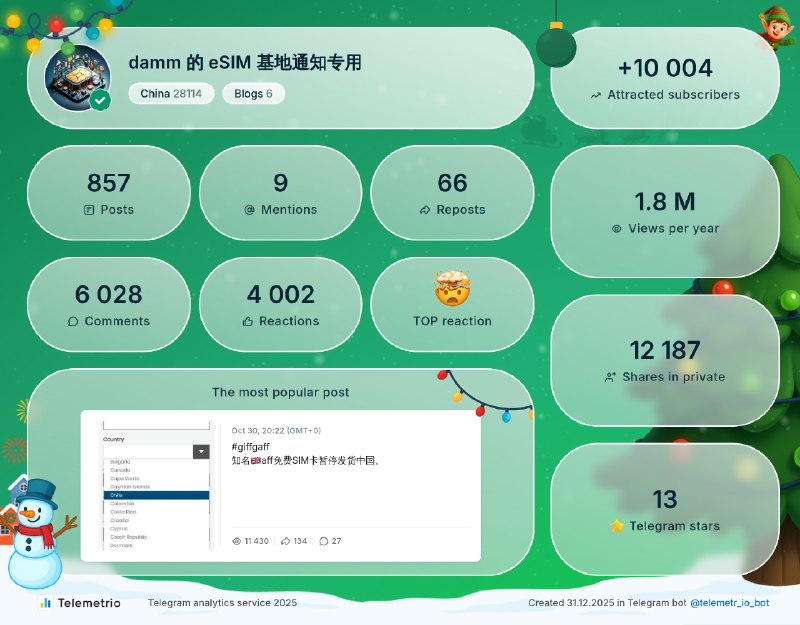
Task: Click the Comments speech bubble icon
Action: pos(73,322)
